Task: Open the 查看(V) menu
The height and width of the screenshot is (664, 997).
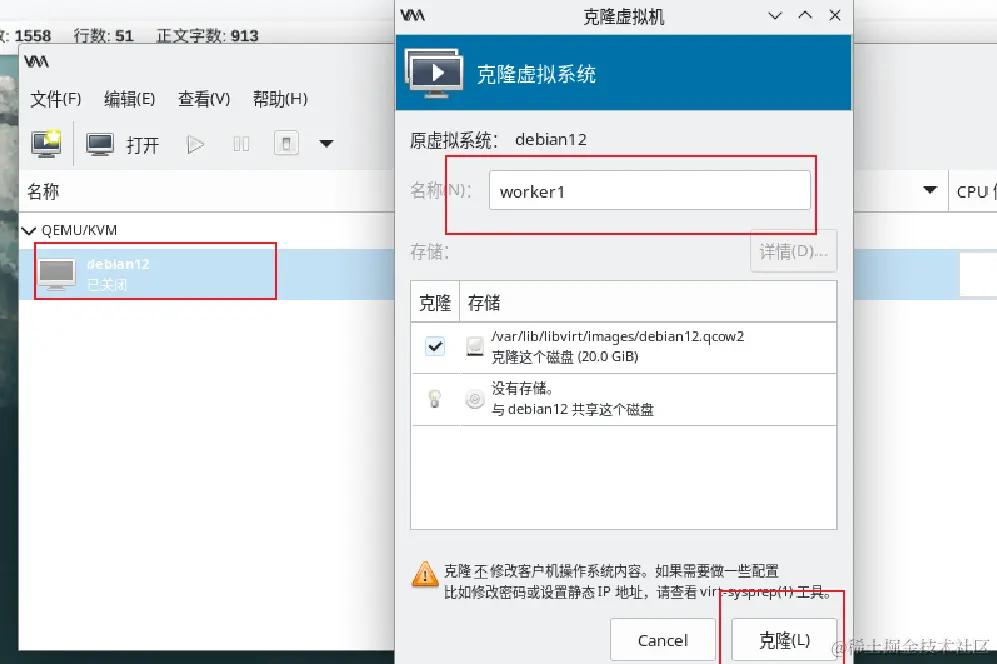Action: pyautogui.click(x=204, y=99)
